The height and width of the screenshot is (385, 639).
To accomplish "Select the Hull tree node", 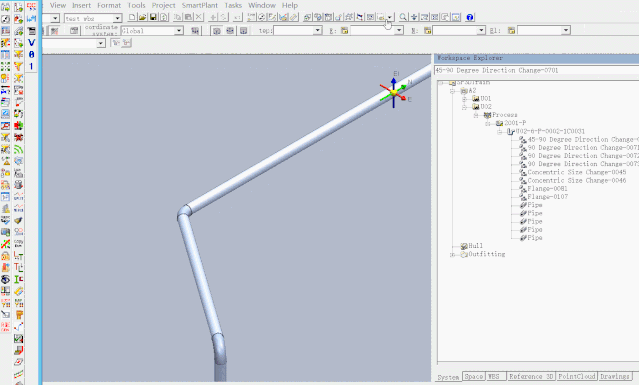I will (x=475, y=246).
